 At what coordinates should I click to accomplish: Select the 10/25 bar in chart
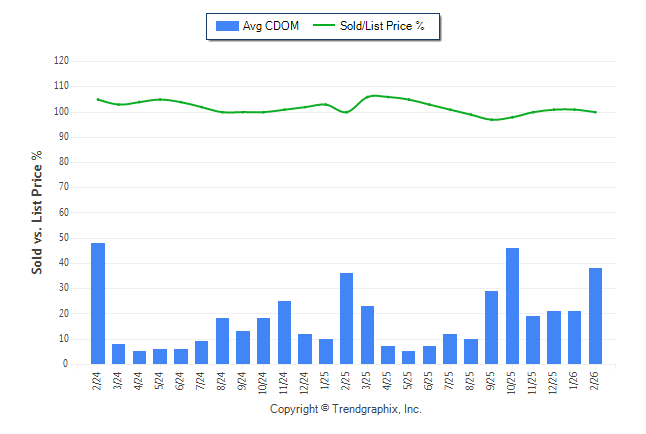pos(512,306)
